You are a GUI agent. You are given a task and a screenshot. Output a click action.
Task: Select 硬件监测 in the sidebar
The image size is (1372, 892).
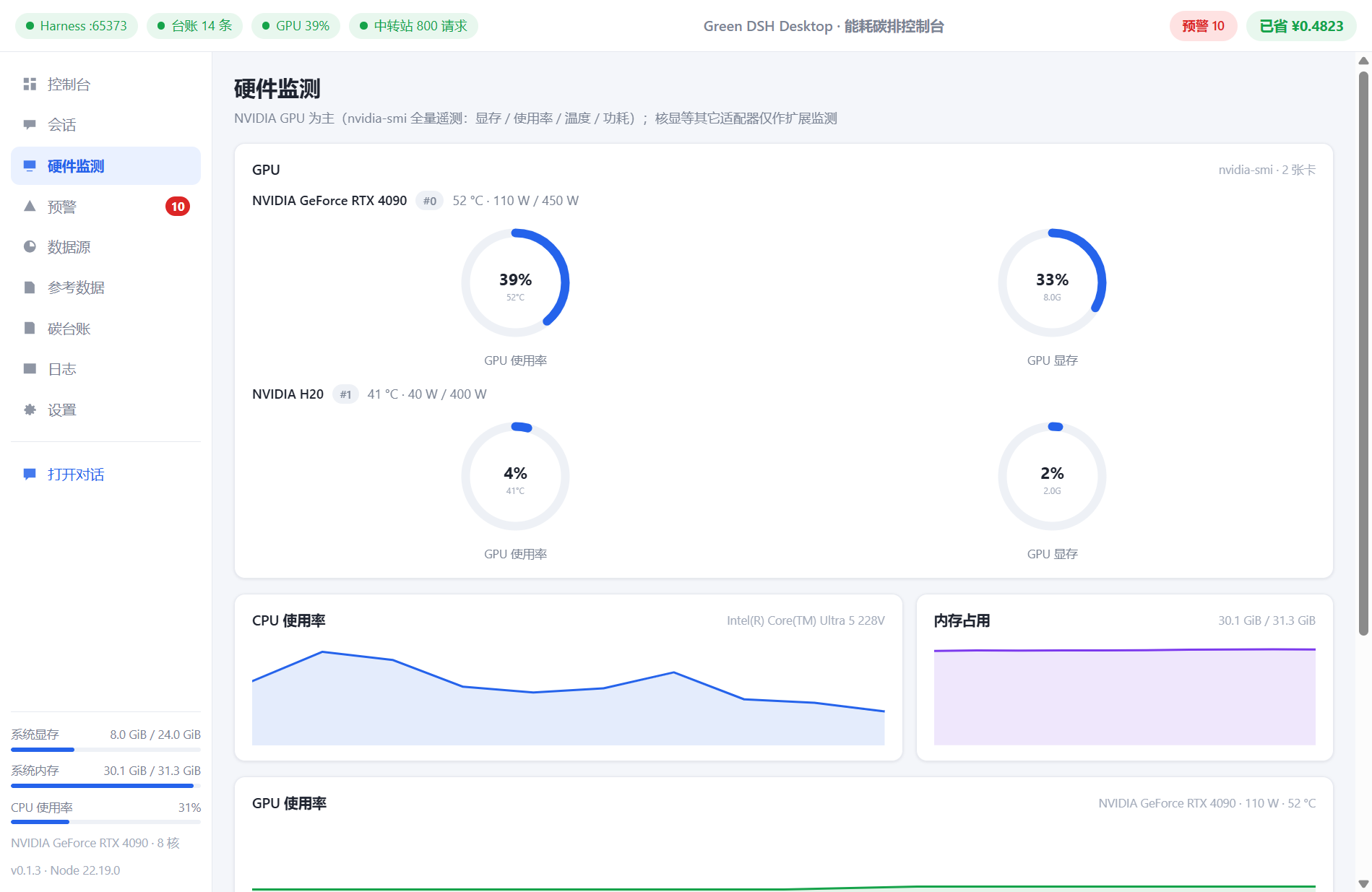pos(105,166)
